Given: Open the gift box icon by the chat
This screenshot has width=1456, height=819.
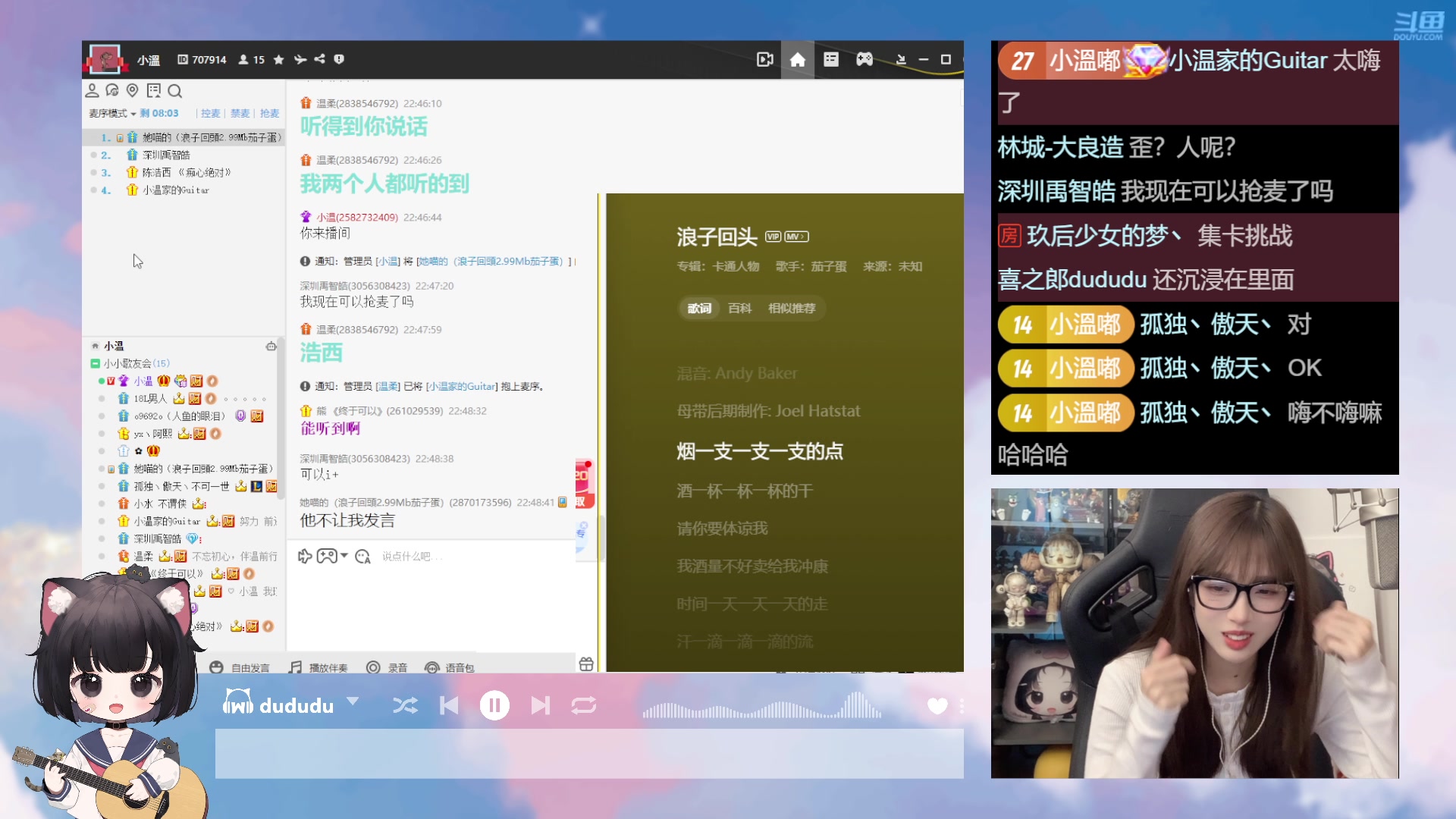Looking at the screenshot, I should 586,664.
